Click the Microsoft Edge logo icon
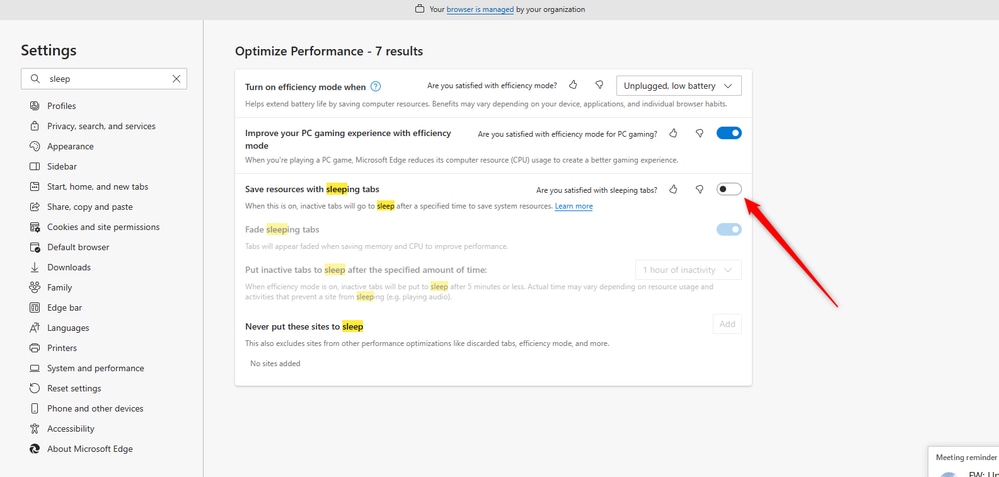Image resolution: width=999 pixels, height=477 pixels. click(34, 449)
